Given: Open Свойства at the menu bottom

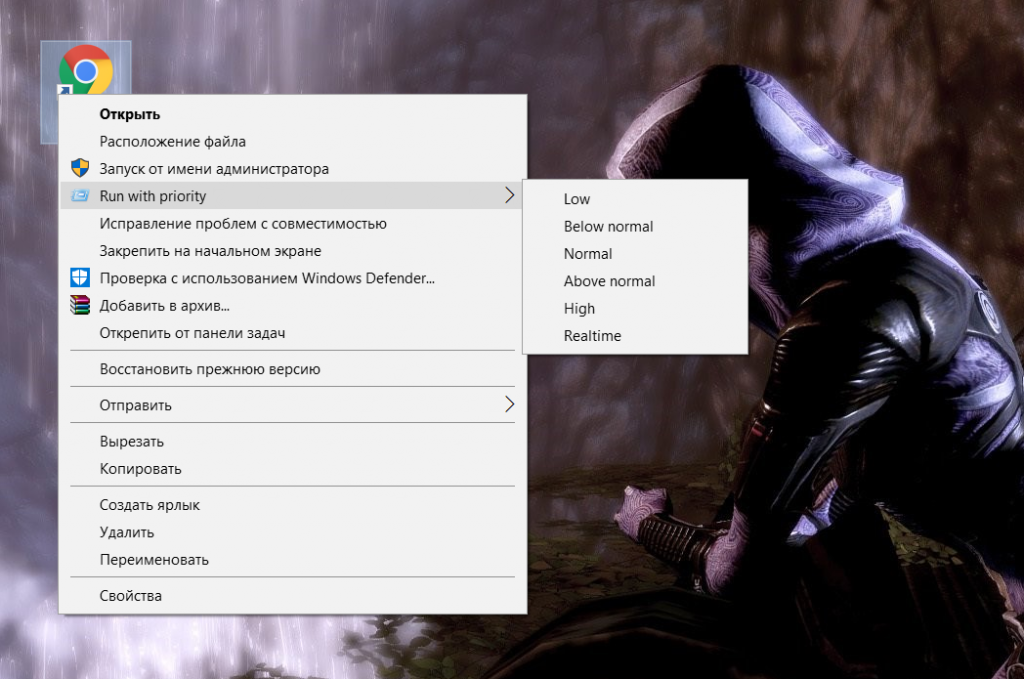Looking at the screenshot, I should point(130,596).
